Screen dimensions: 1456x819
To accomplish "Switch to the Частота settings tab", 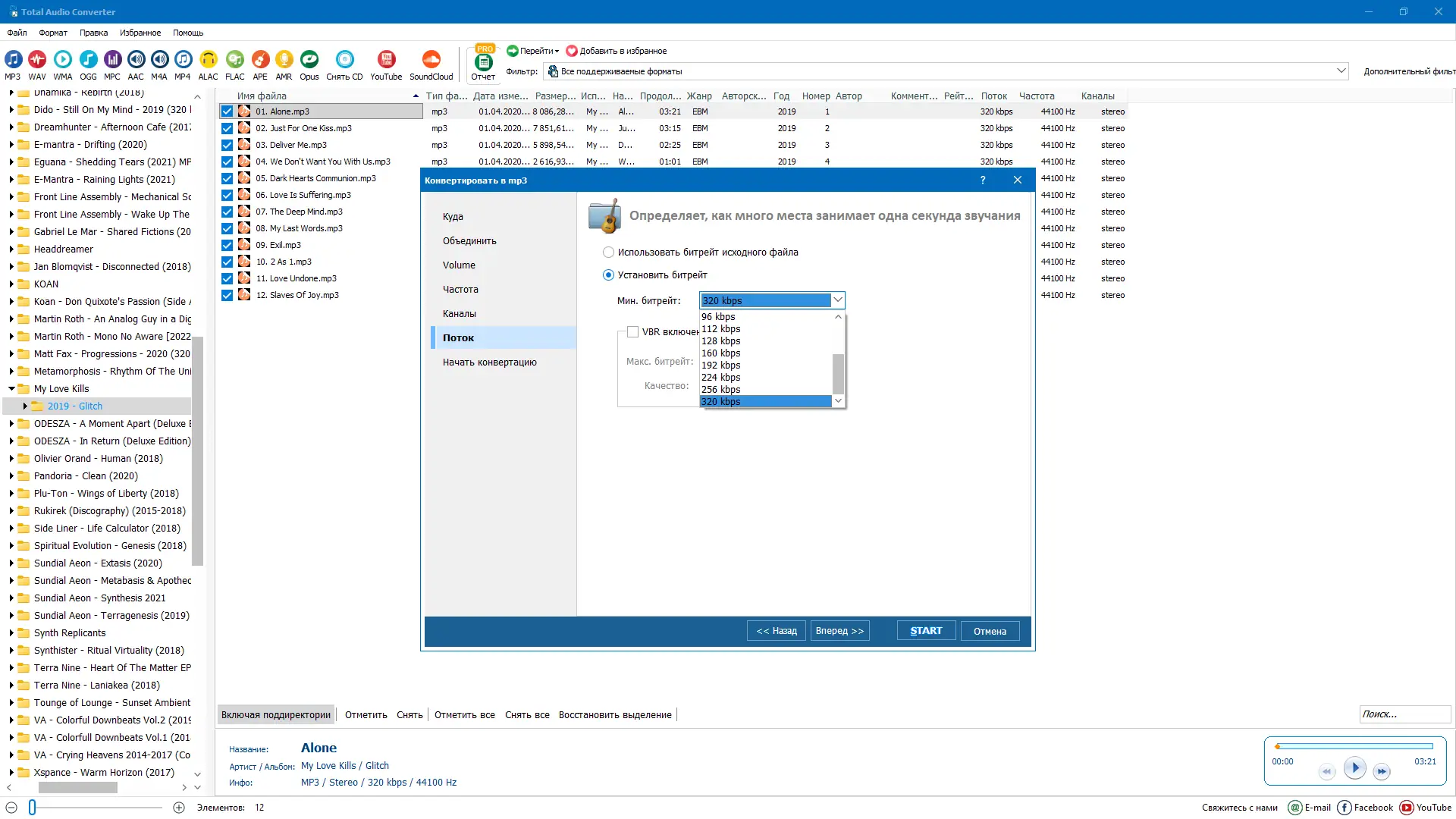I will coord(460,290).
